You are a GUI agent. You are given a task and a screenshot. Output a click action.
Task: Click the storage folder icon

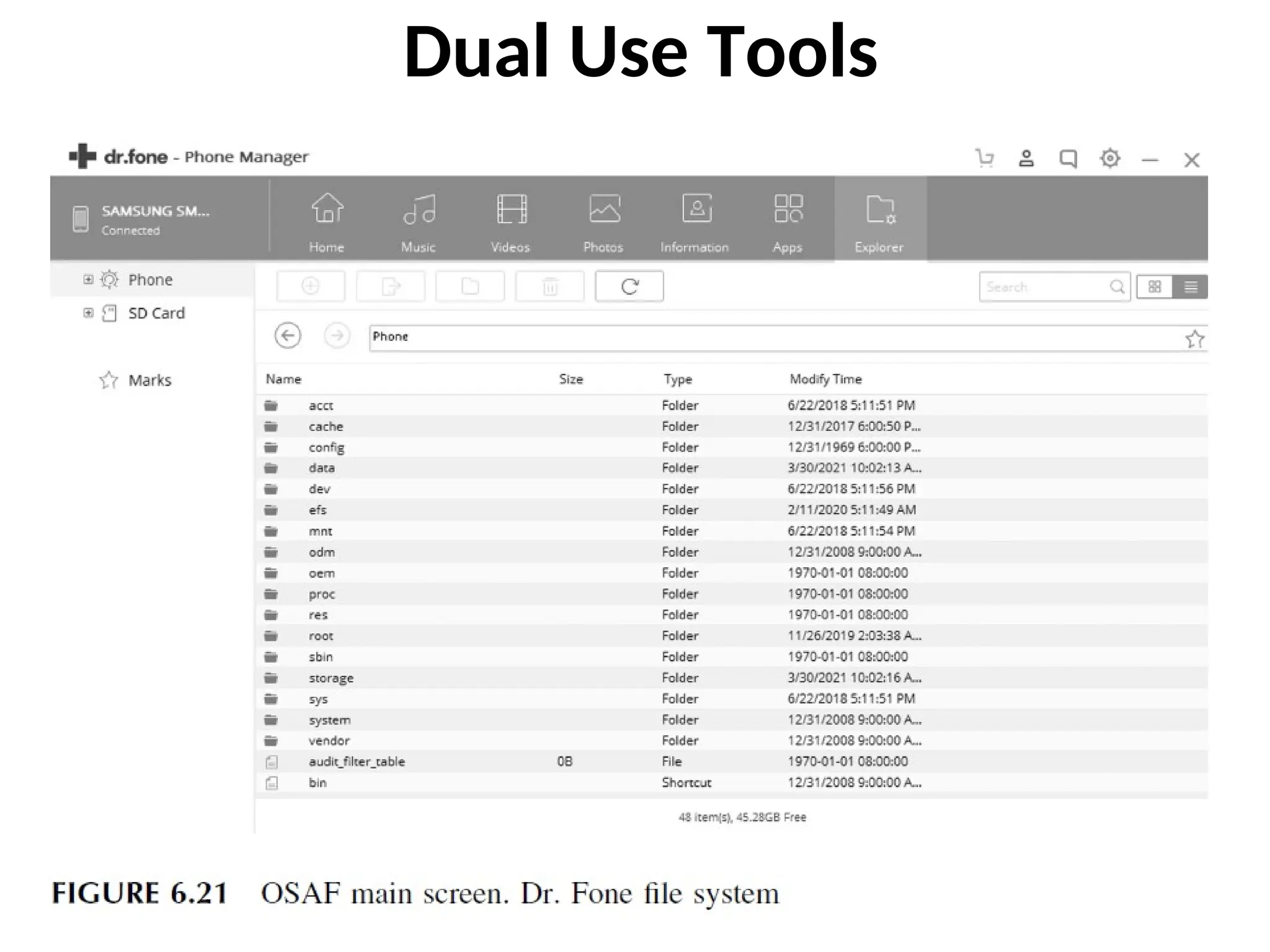coord(271,678)
